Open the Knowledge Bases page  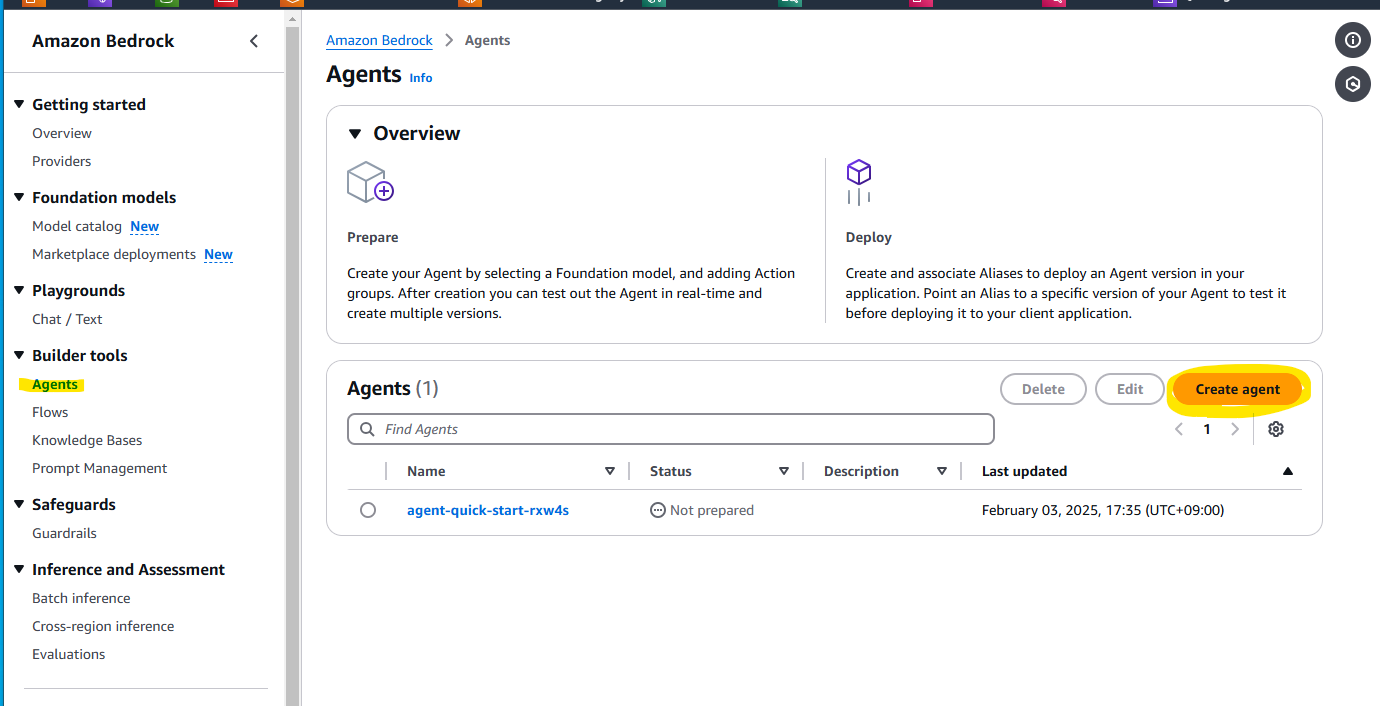click(x=87, y=440)
